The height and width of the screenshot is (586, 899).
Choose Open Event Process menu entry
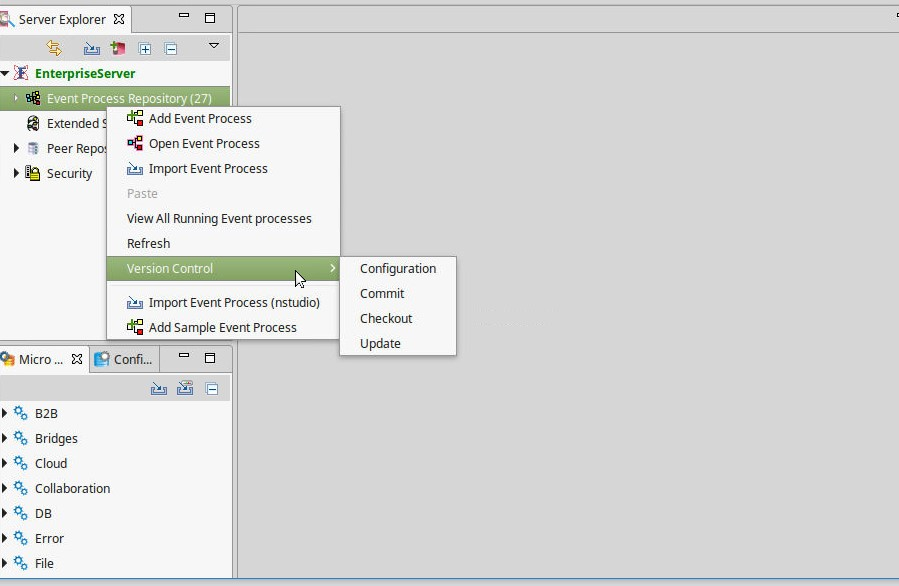click(x=224, y=143)
